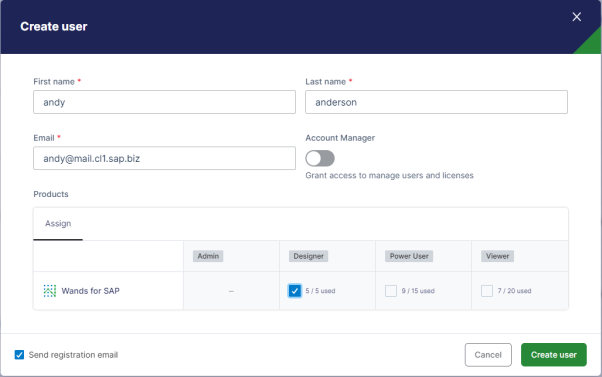Focus the Last name field
This screenshot has width=602, height=377.
(x=436, y=102)
